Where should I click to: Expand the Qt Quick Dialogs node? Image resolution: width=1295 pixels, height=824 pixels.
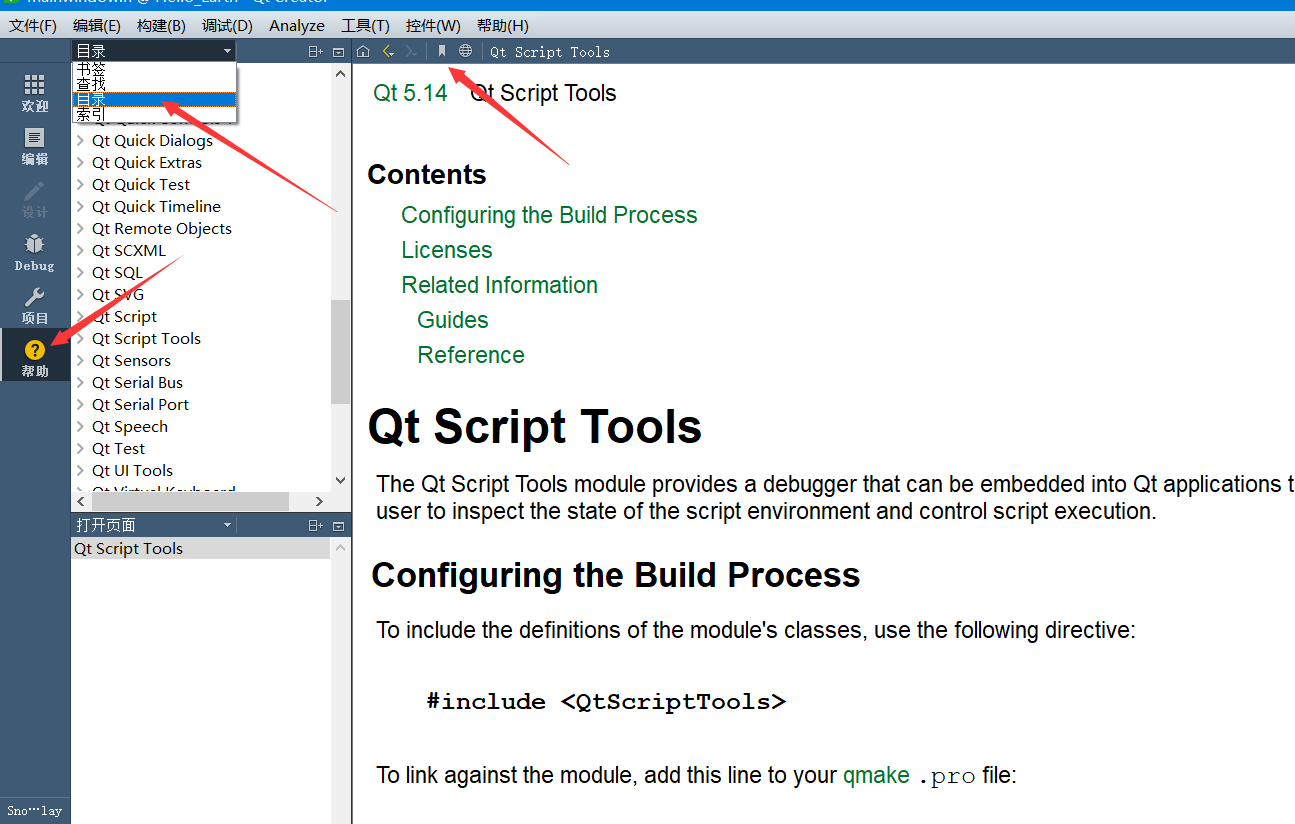pos(81,141)
